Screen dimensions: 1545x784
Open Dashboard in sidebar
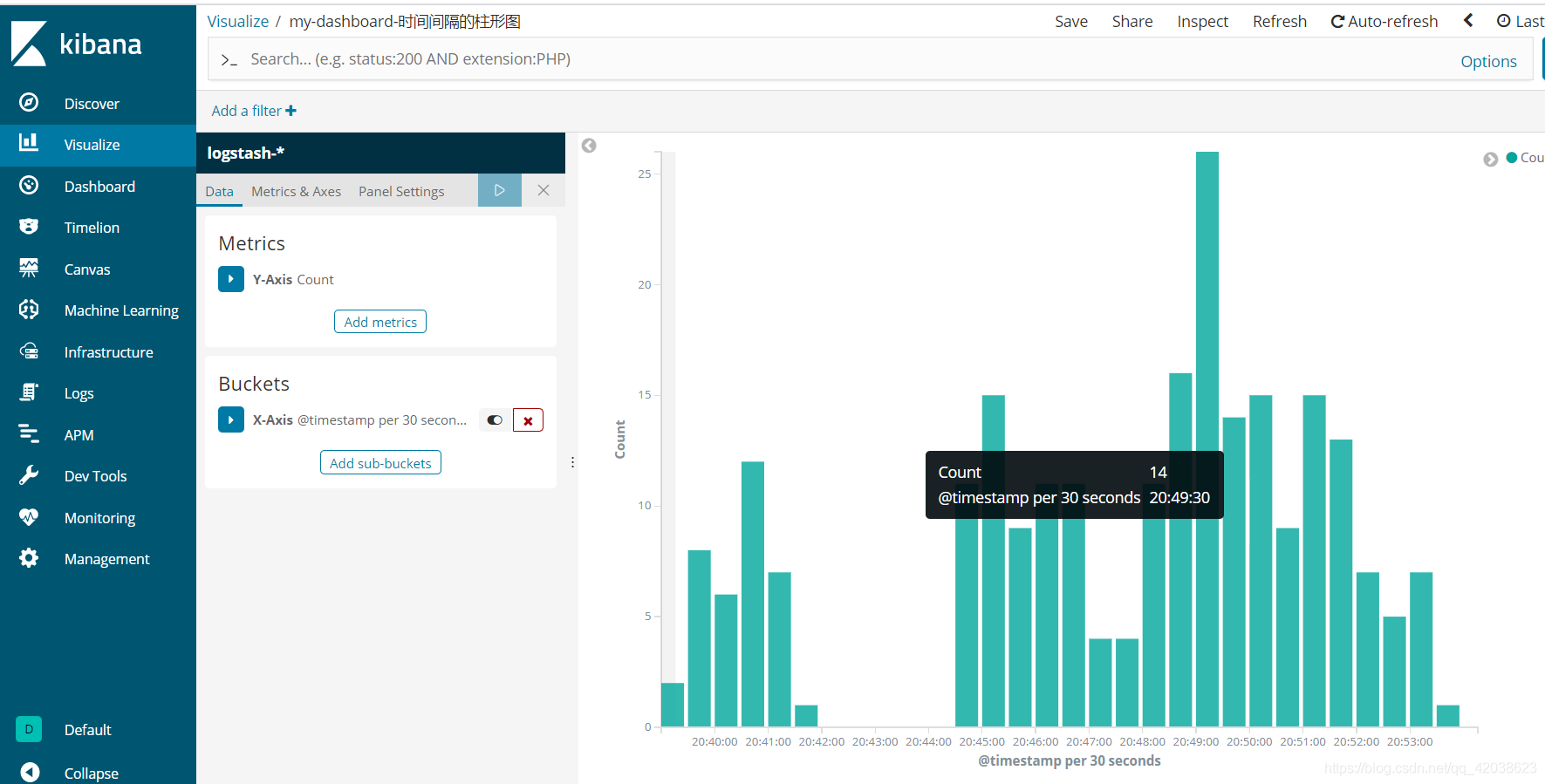[99, 187]
